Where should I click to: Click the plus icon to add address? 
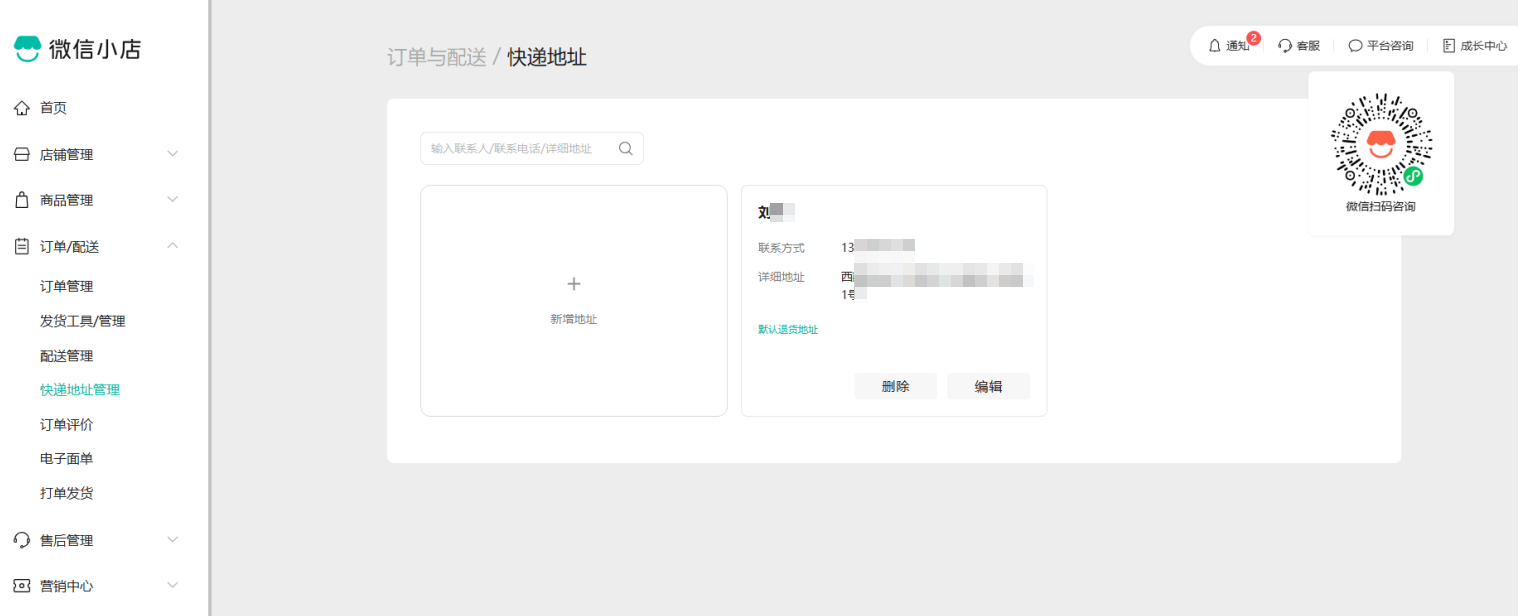coord(574,284)
